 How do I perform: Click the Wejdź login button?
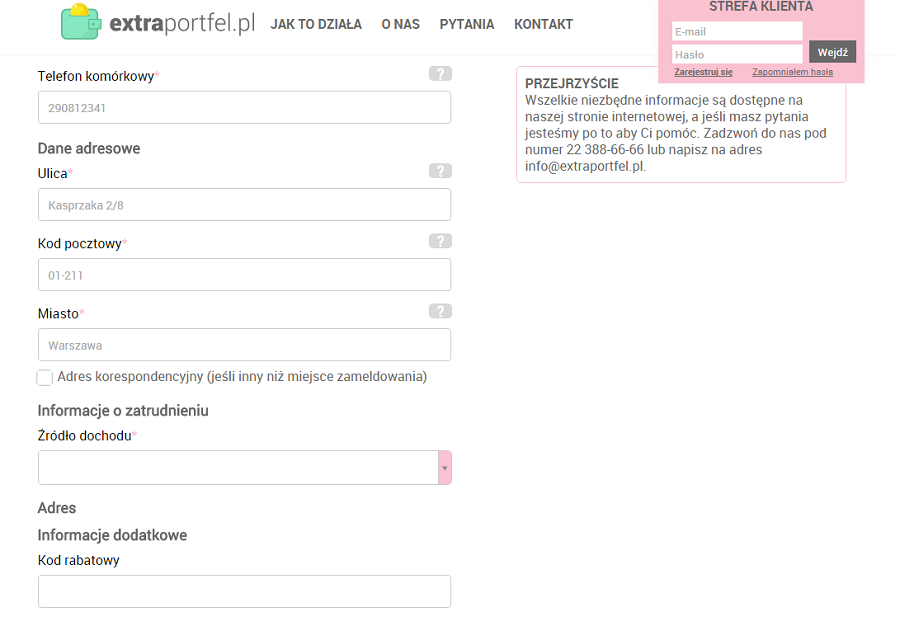832,52
